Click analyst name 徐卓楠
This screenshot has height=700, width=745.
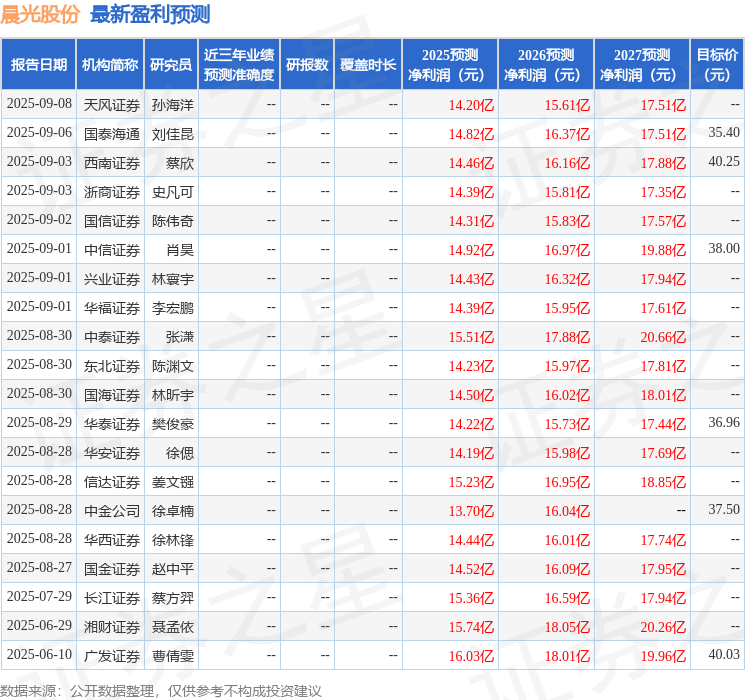pos(173,511)
